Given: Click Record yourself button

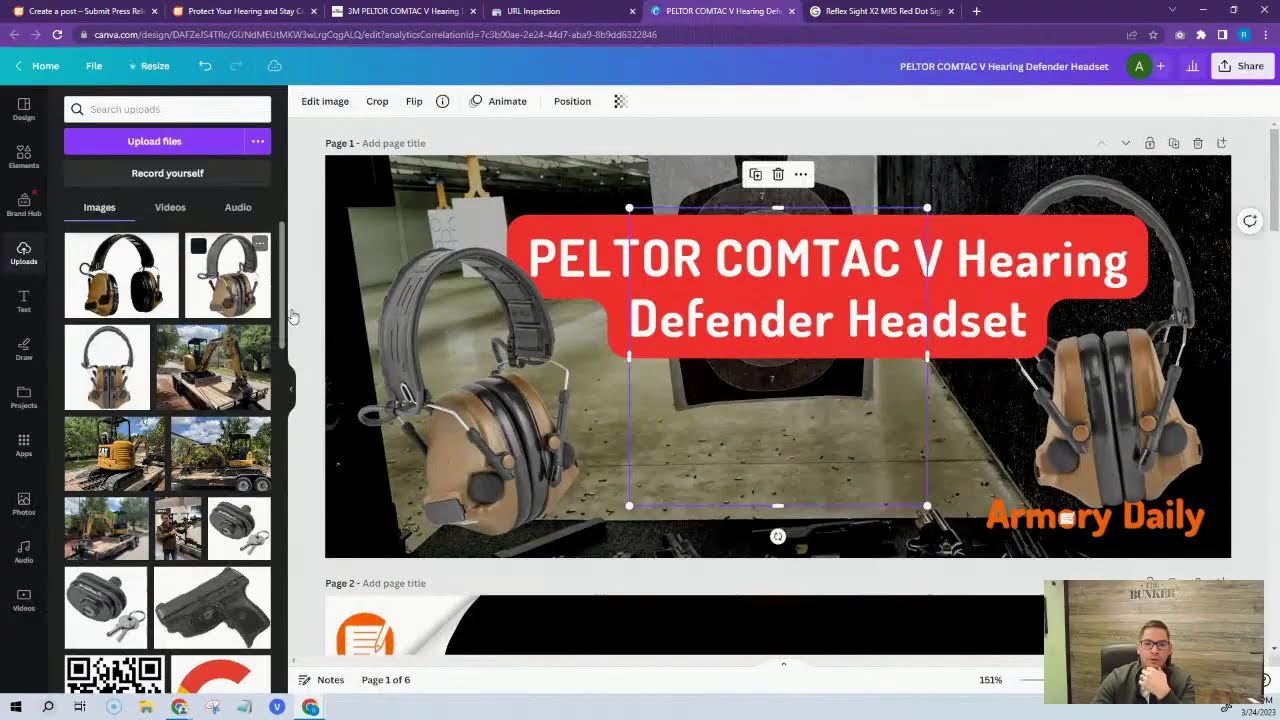Looking at the screenshot, I should point(167,173).
